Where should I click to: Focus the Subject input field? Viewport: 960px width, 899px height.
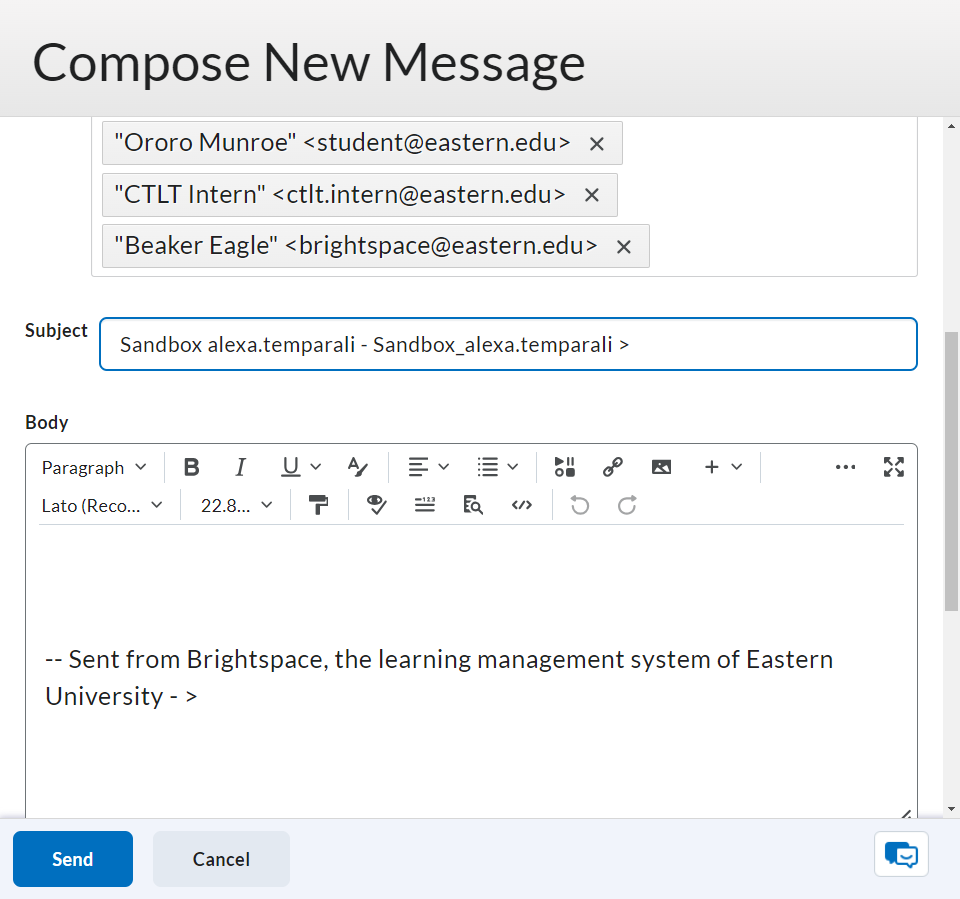(508, 344)
